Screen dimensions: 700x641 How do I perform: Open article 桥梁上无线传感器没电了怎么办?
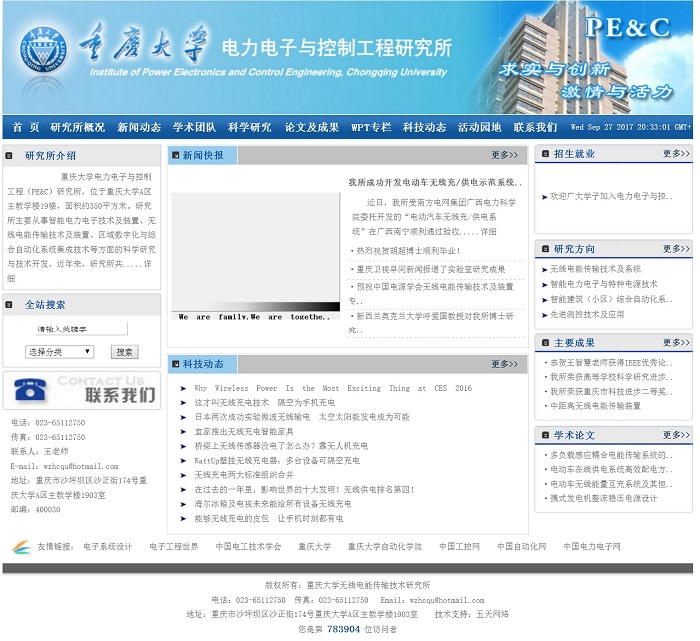coord(281,446)
